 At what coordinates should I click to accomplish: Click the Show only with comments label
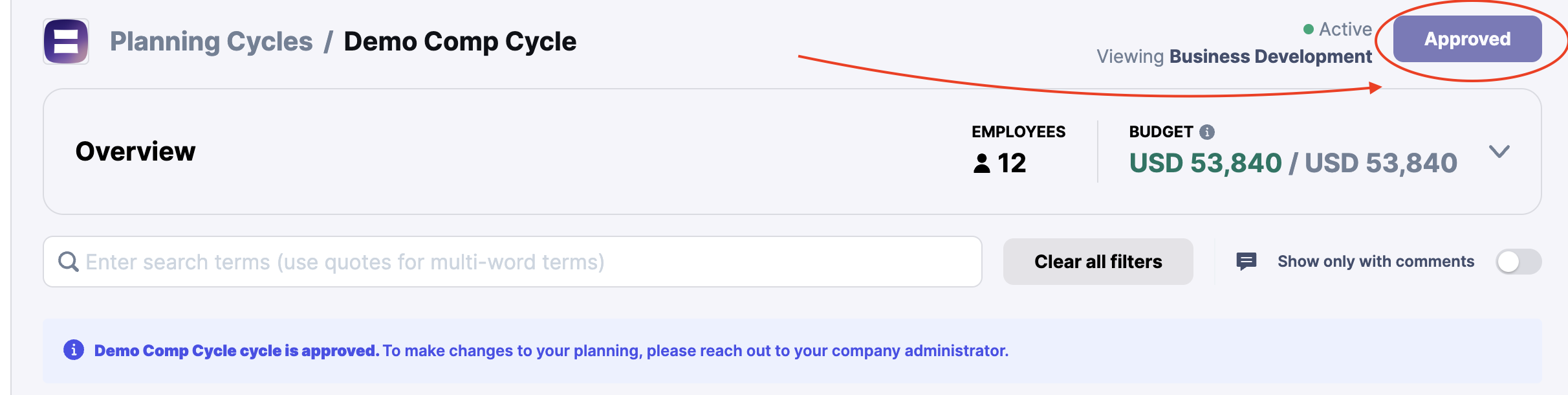(1376, 262)
